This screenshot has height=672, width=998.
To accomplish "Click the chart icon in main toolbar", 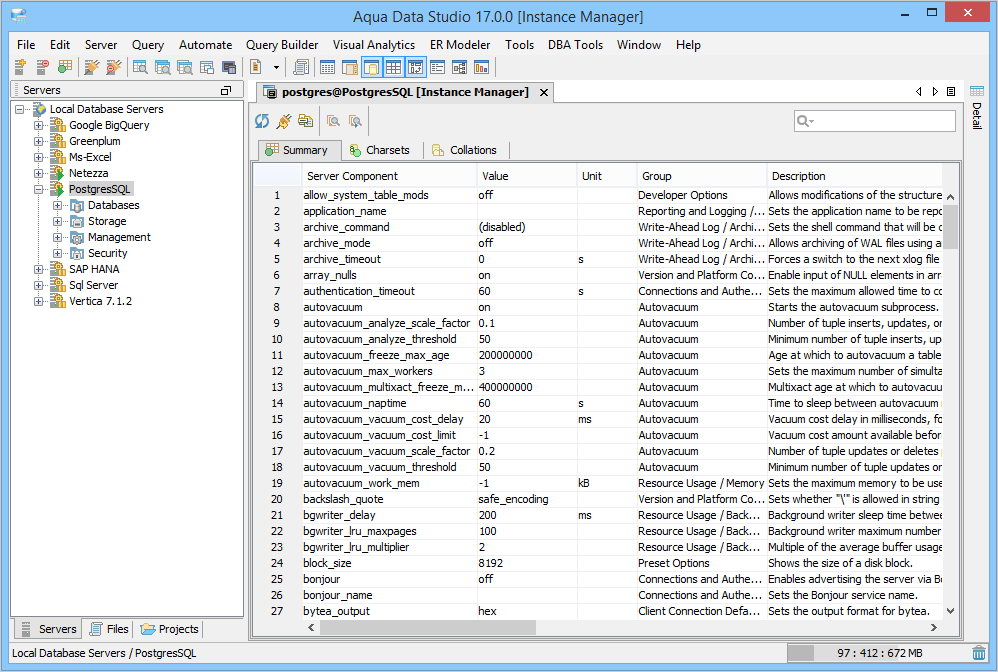I will point(482,67).
